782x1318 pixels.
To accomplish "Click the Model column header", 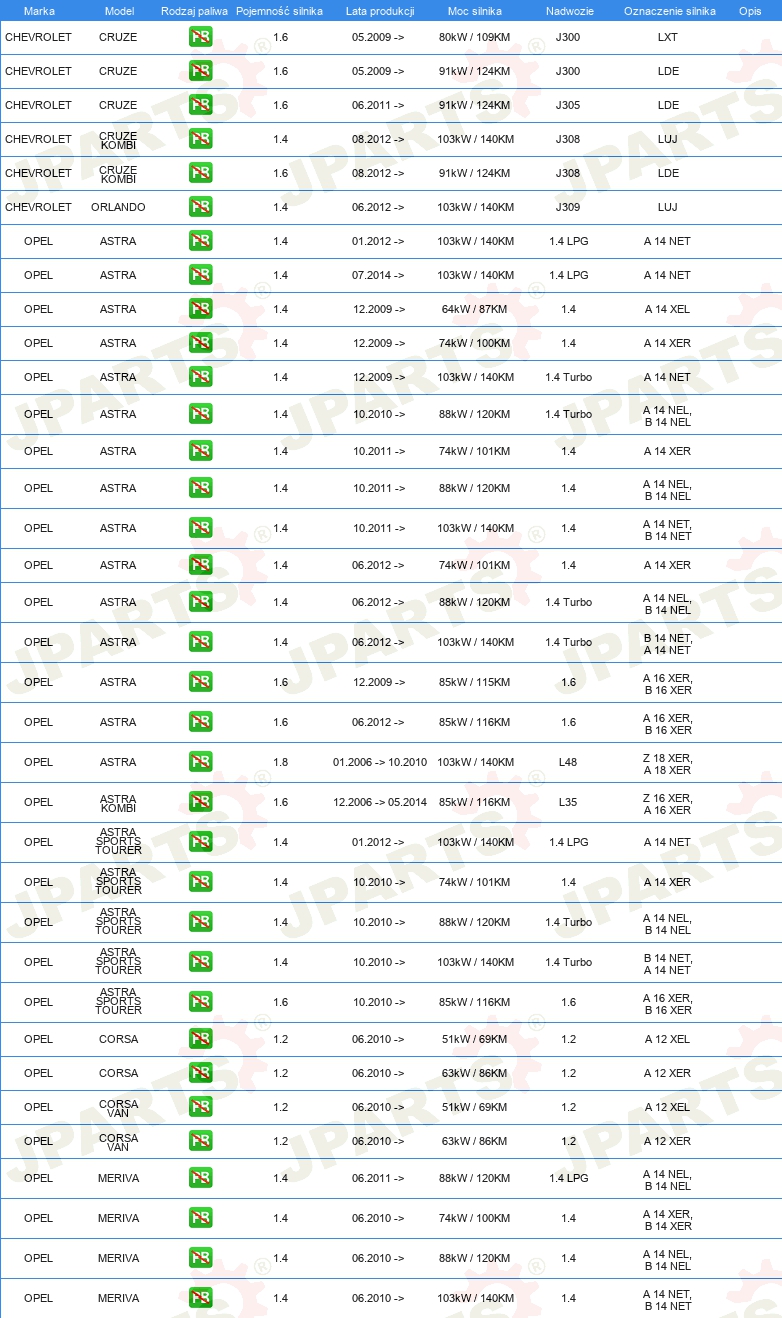I will pyautogui.click(x=119, y=10).
